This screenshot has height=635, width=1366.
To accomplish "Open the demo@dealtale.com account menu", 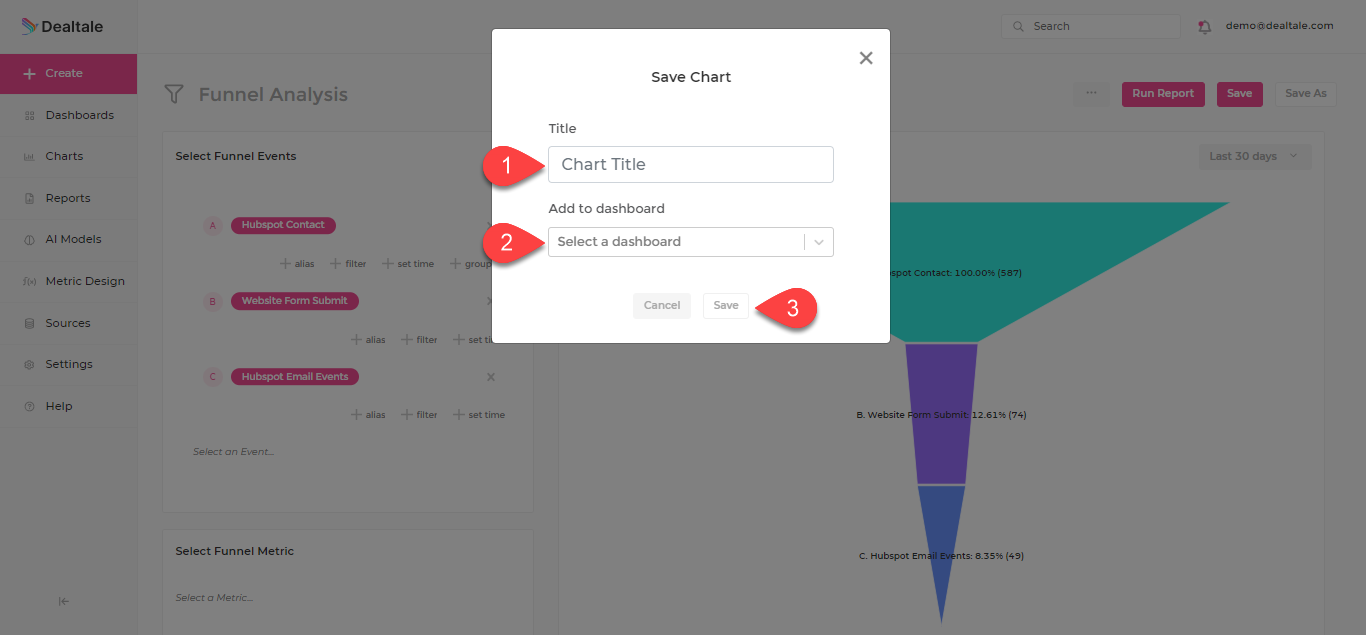I will [1279, 26].
